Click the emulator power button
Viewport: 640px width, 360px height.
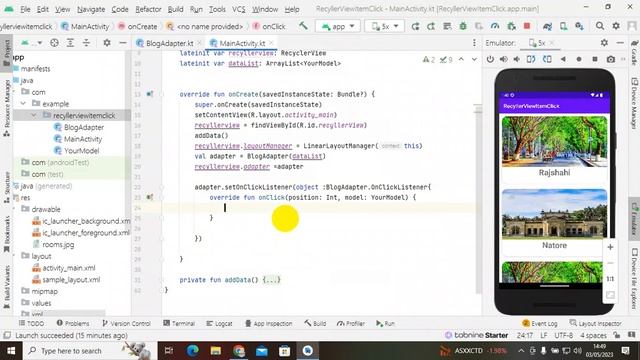pos(490,59)
